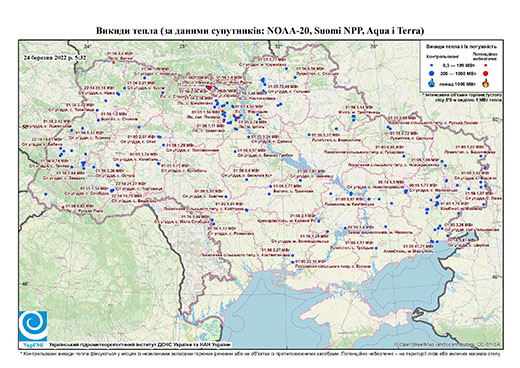This screenshot has width=520, height=368.
Task: Click the legend text понад 1000 МВт
Action: 459,83
